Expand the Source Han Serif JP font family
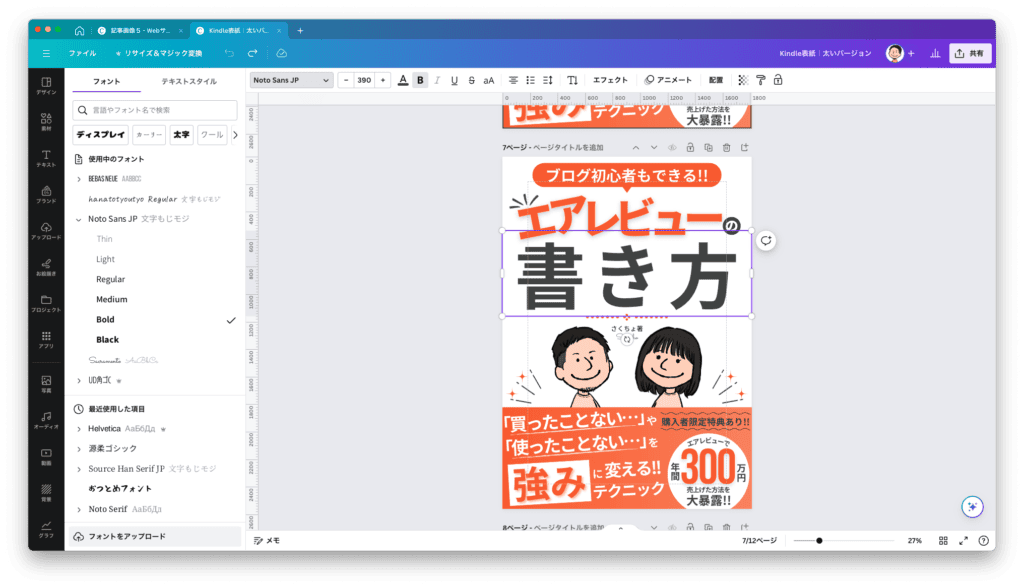This screenshot has width=1024, height=588. 79,469
